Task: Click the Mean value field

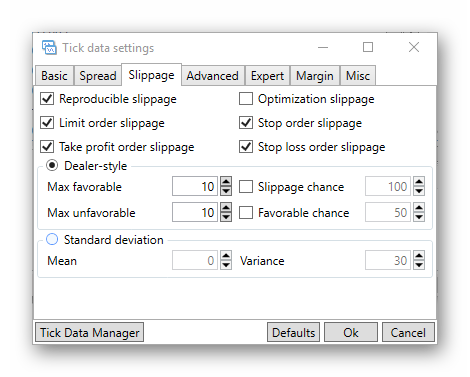Action: tap(195, 260)
